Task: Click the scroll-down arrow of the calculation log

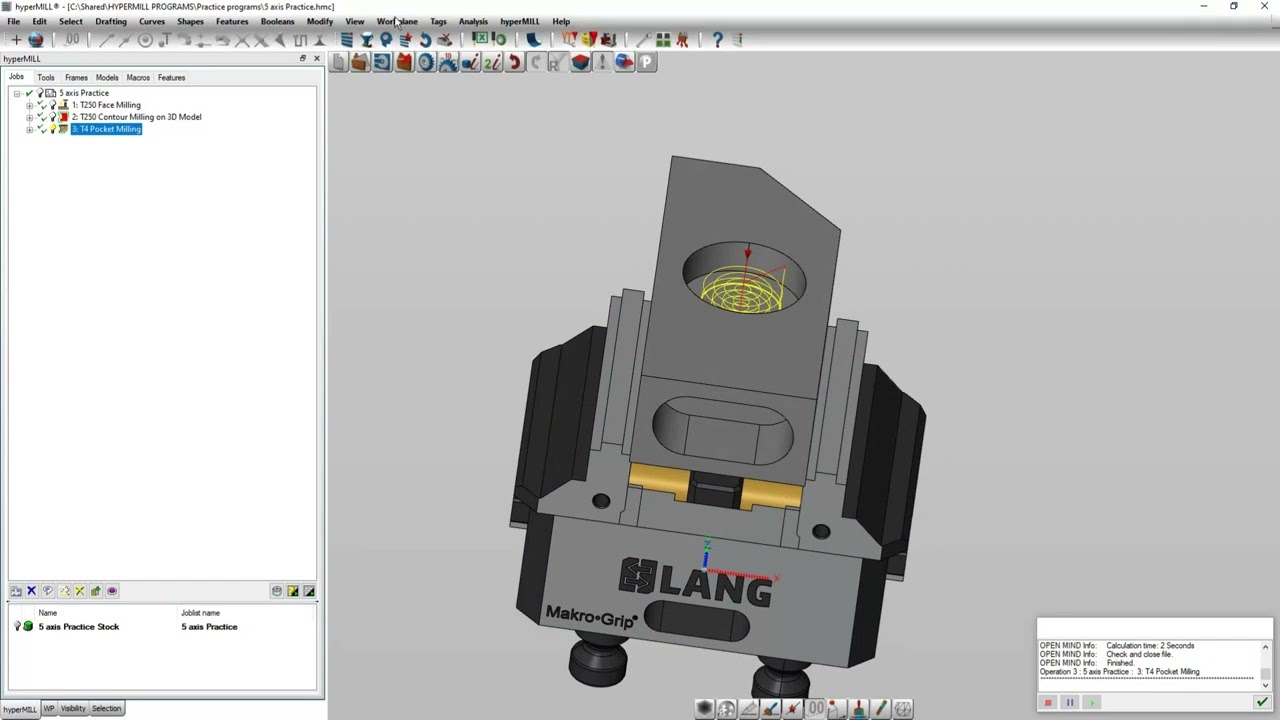Action: point(1265,684)
